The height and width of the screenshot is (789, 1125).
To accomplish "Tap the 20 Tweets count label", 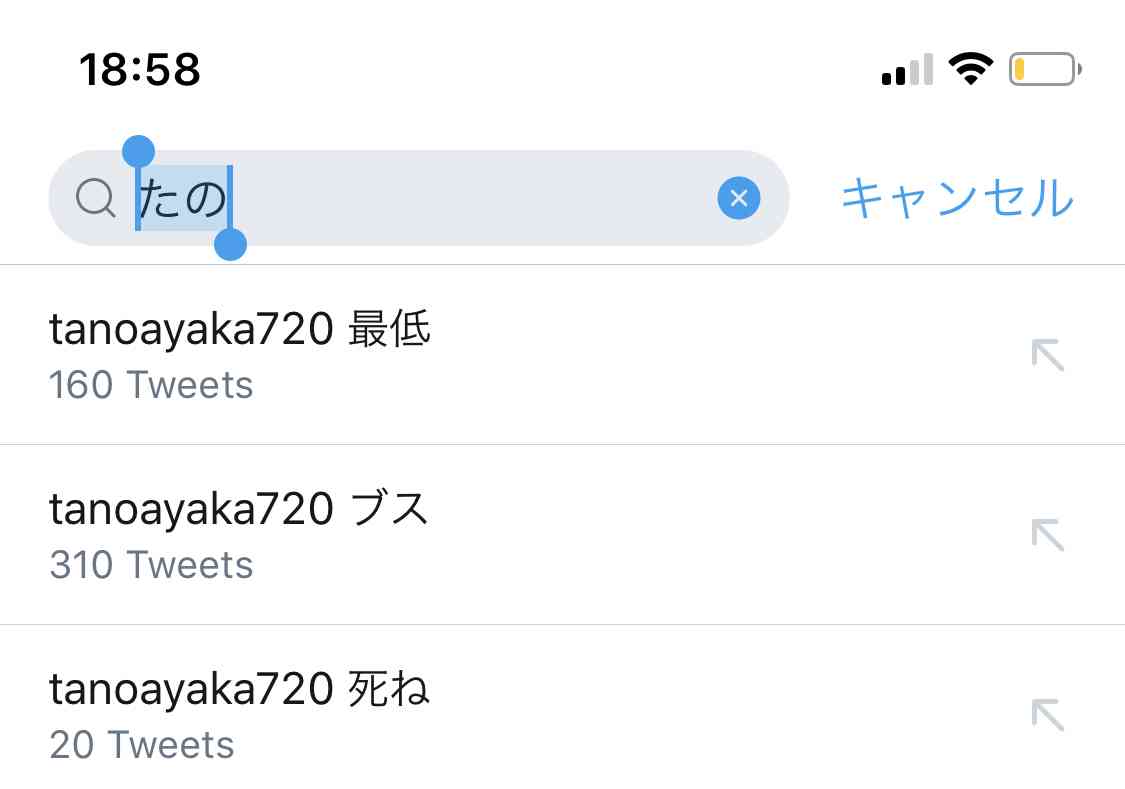I will click(x=142, y=745).
